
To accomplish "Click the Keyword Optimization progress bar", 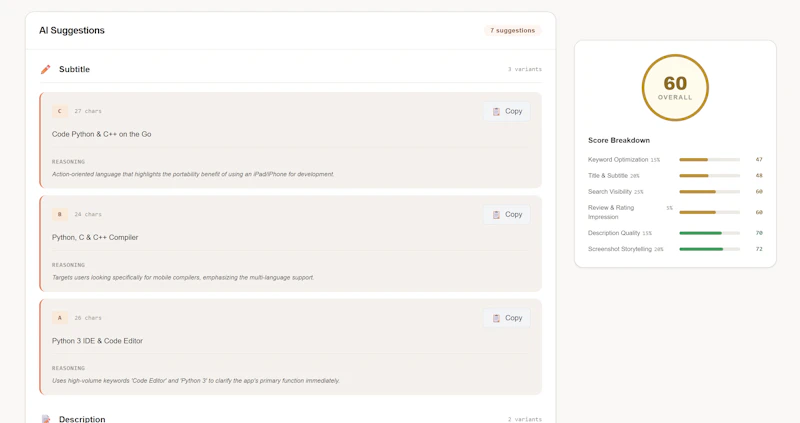I will coord(709,160).
